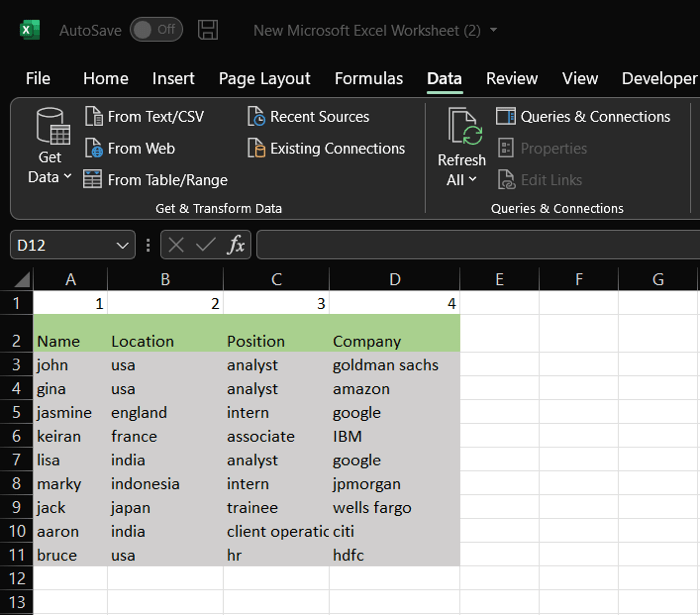Click the Position header cell
Screen dimensions: 700x615
(276, 333)
